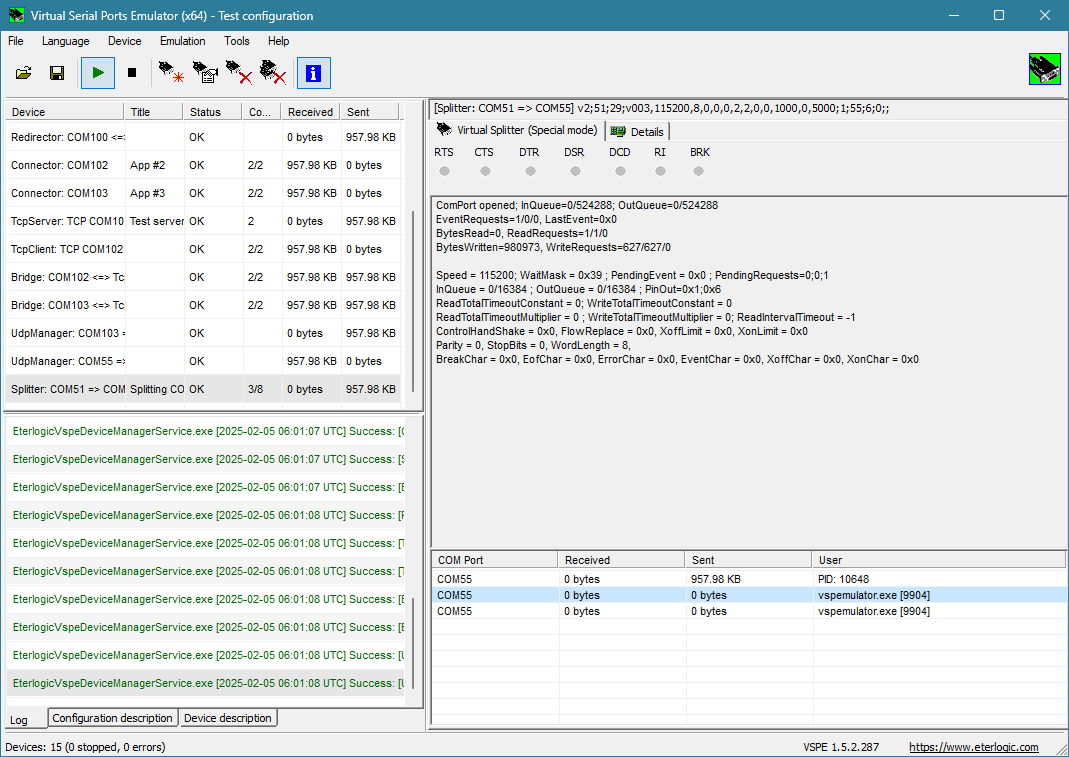Delete the selected device with the single red X icon
The image size is (1069, 757).
(239, 73)
